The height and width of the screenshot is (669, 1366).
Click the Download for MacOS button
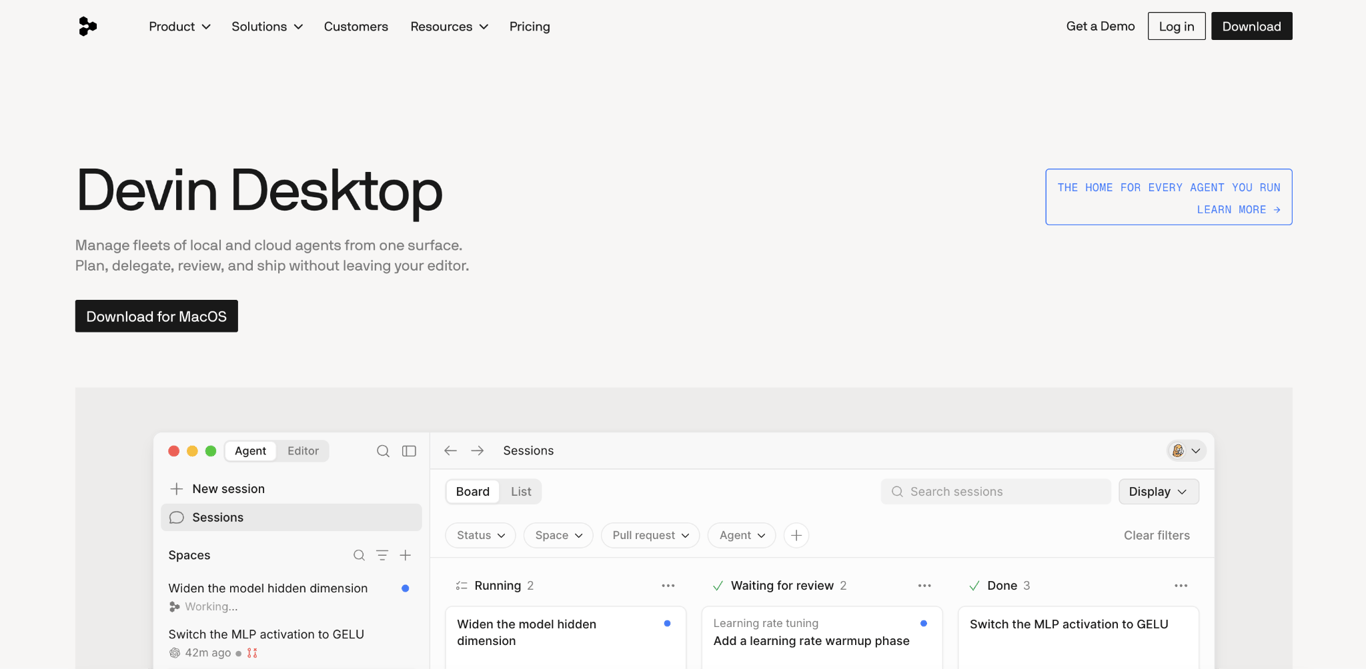coord(156,316)
